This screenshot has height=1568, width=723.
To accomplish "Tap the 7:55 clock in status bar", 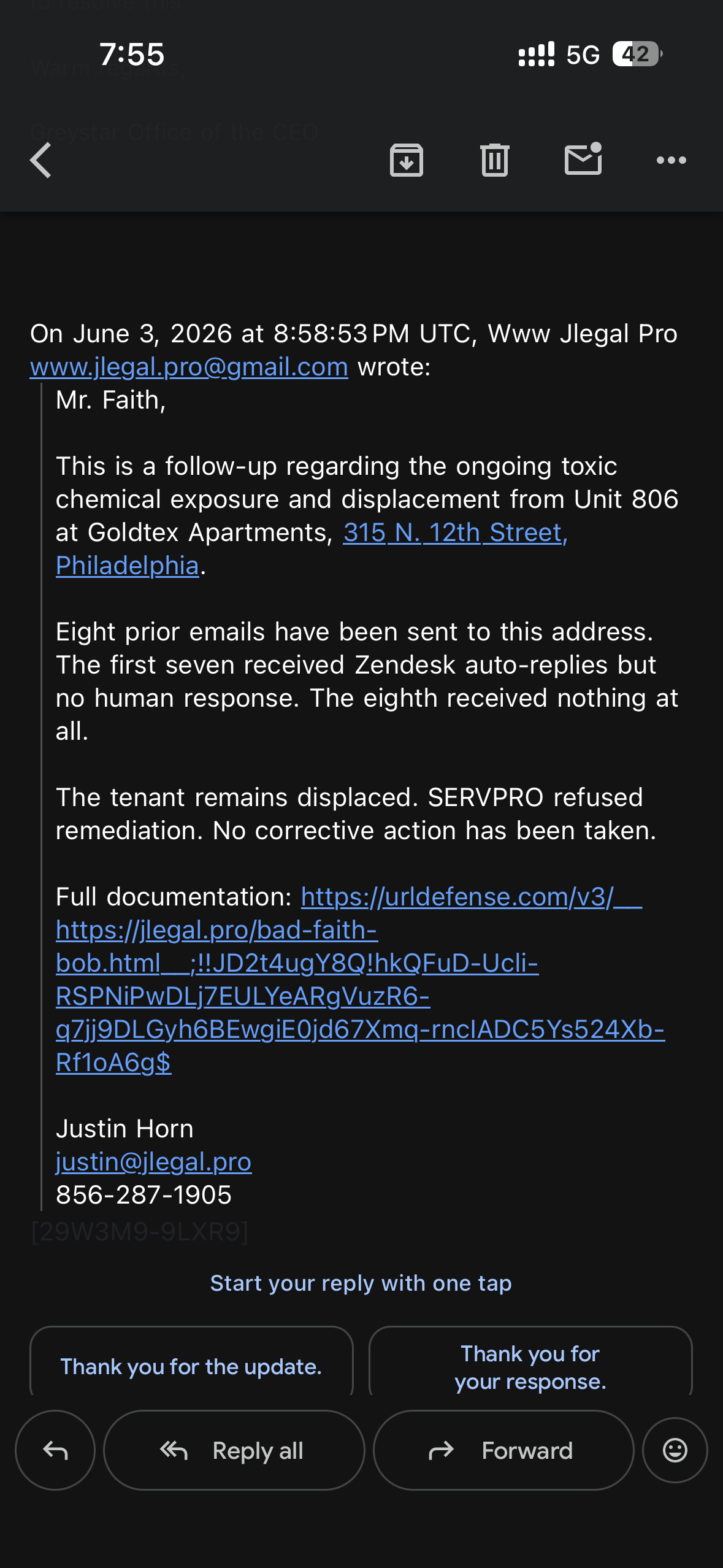I will [132, 55].
